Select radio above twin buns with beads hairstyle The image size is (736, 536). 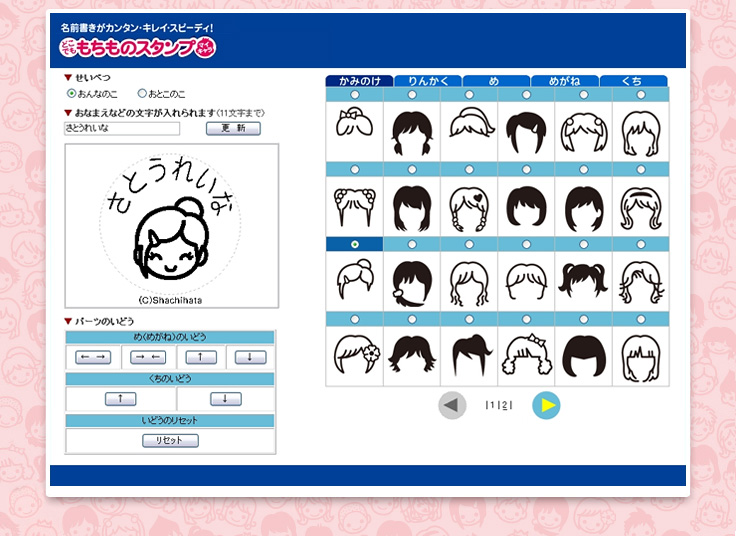click(x=355, y=169)
